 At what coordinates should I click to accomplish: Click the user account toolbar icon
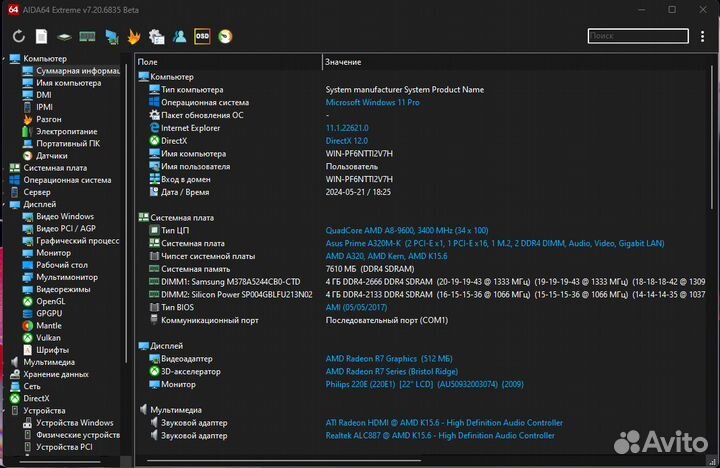[180, 36]
